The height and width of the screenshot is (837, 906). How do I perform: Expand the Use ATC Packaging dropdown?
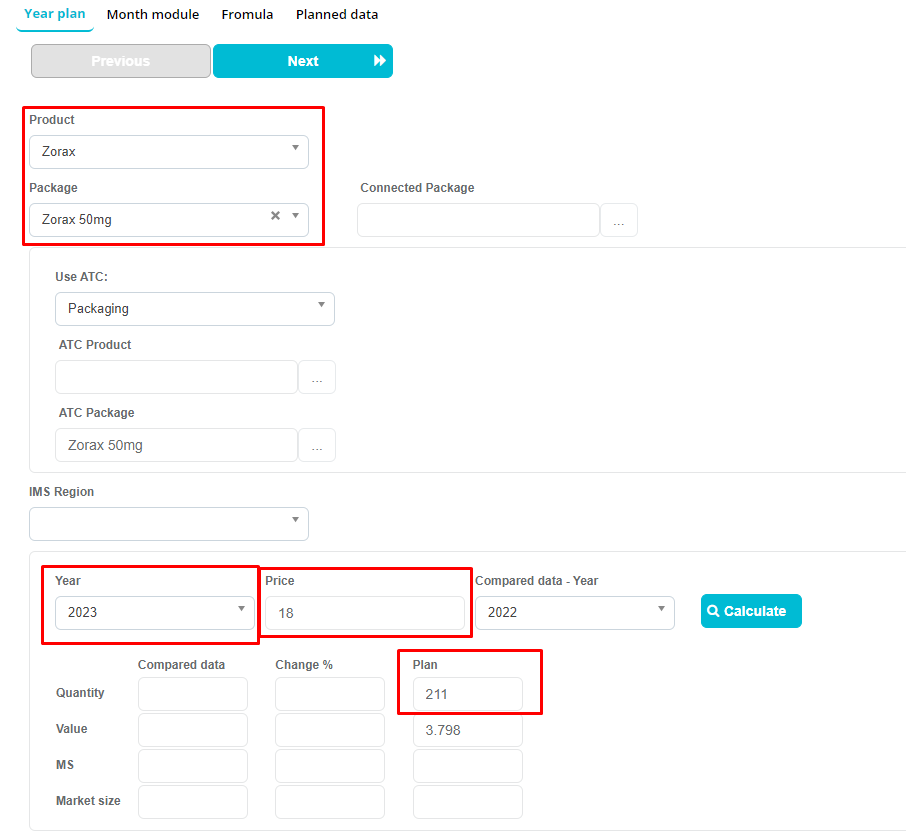(x=194, y=309)
